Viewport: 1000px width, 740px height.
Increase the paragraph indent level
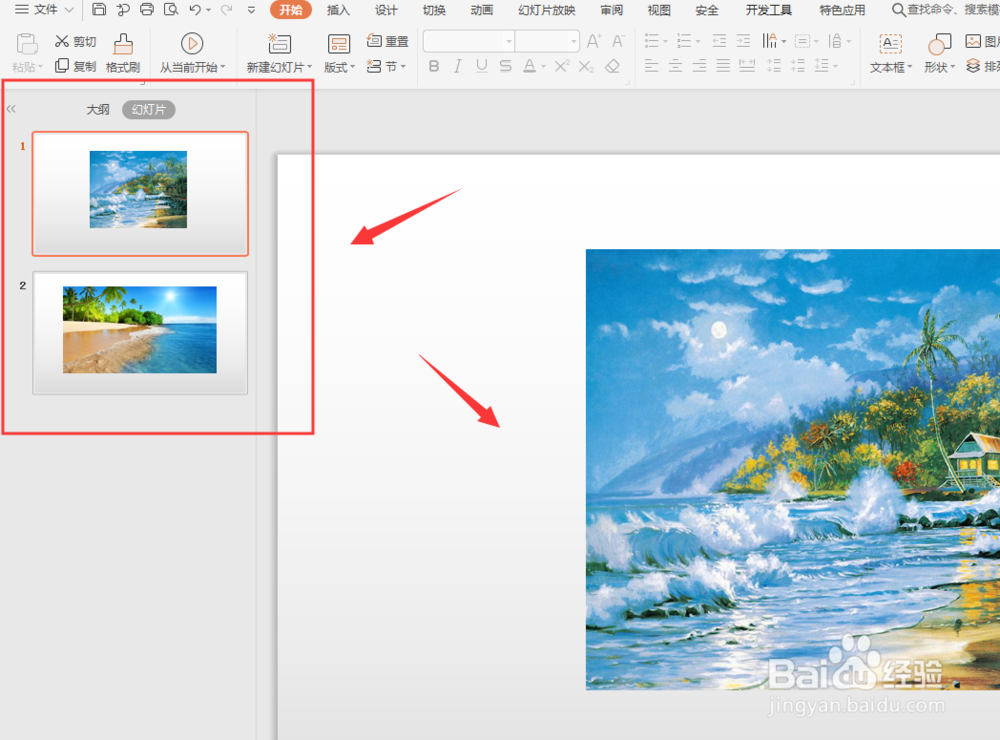(x=744, y=41)
